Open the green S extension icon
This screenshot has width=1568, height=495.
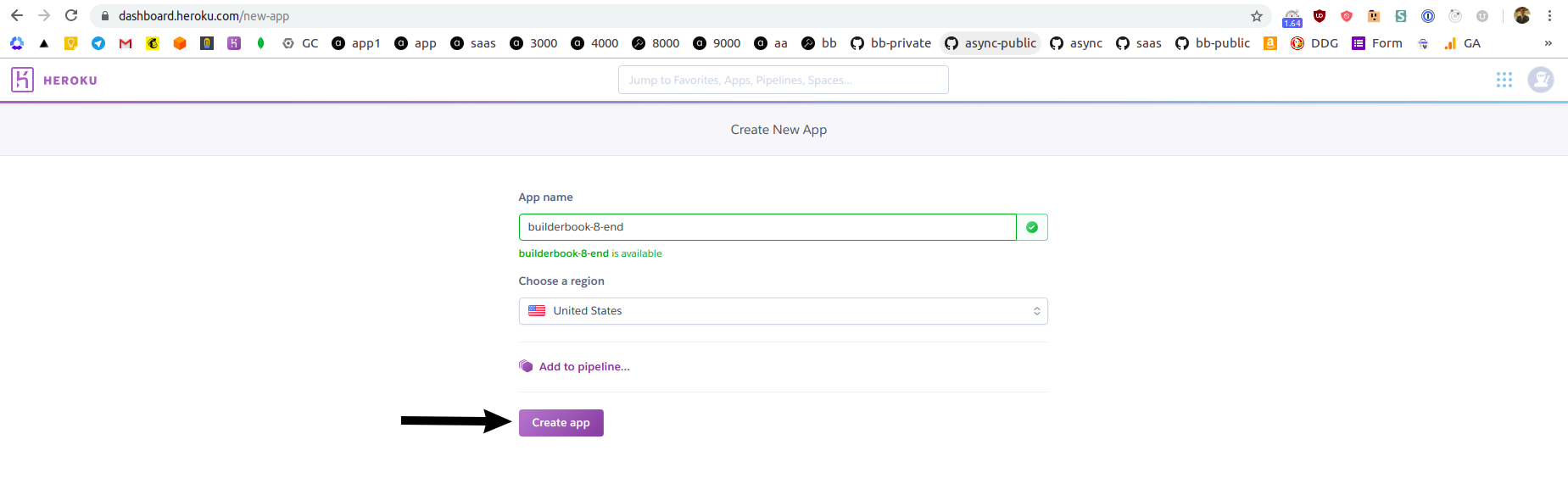1401,16
